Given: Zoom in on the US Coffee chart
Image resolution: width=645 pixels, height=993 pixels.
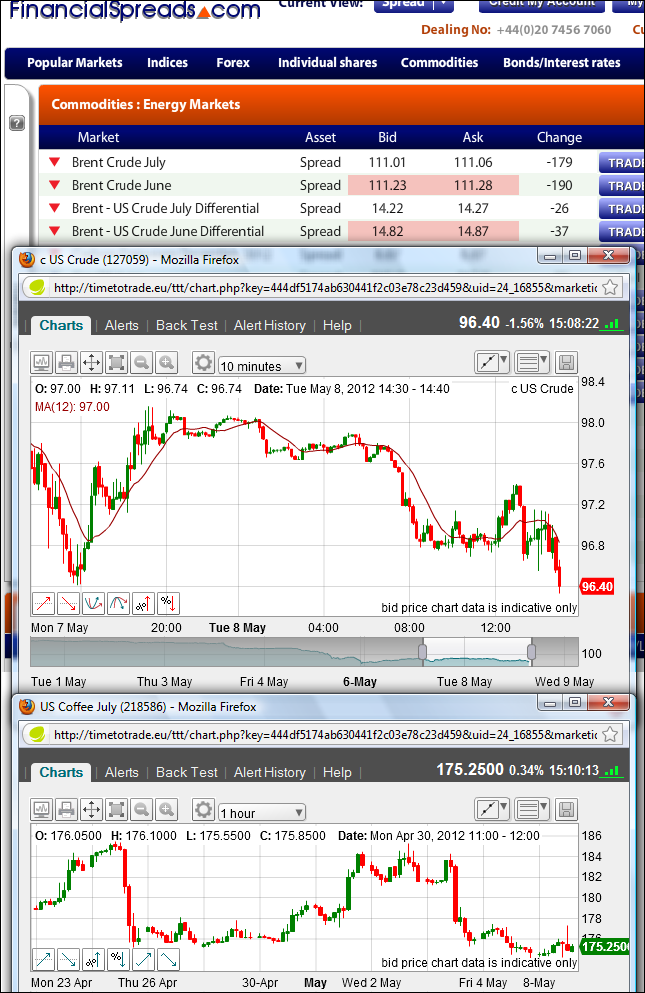Looking at the screenshot, I should (x=167, y=809).
